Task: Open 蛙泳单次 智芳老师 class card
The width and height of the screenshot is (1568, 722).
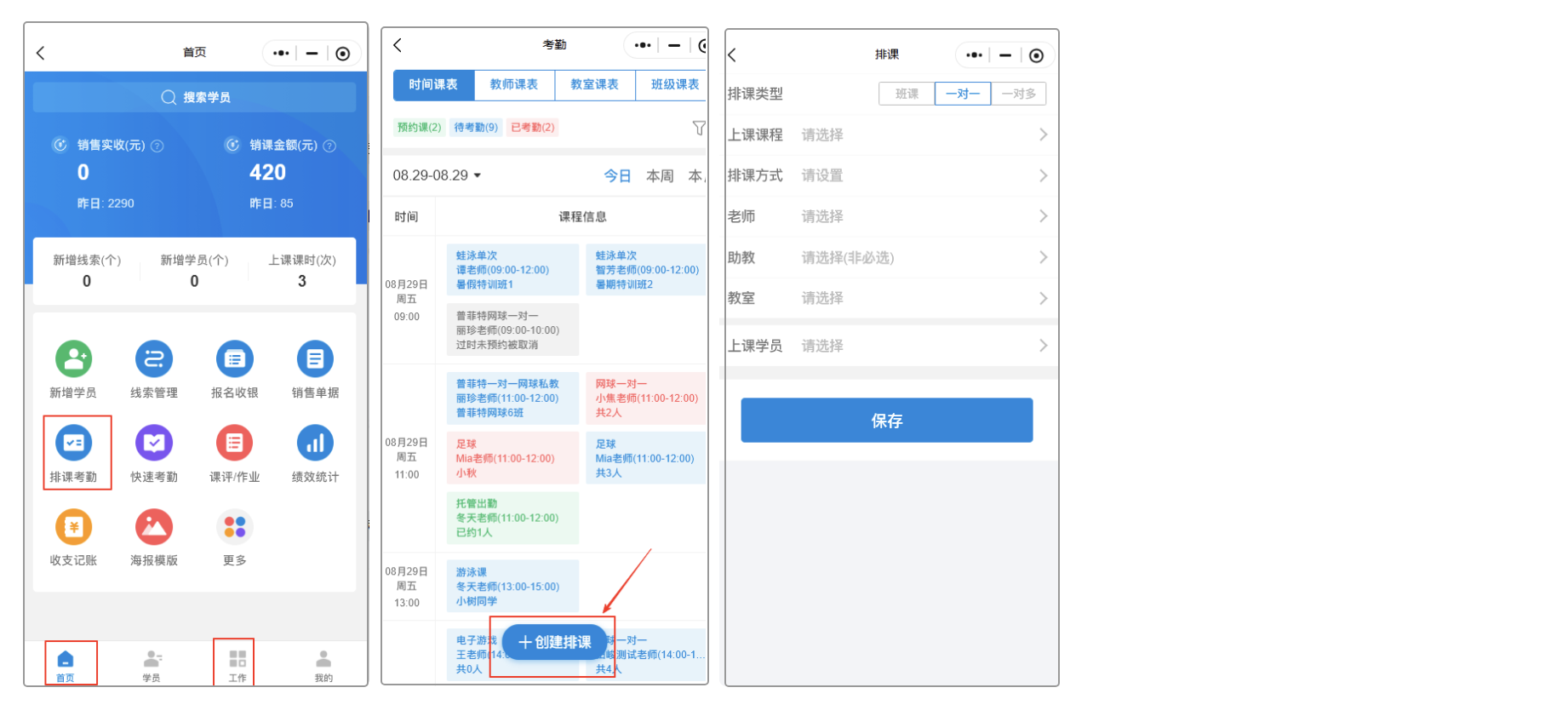Action: (646, 270)
